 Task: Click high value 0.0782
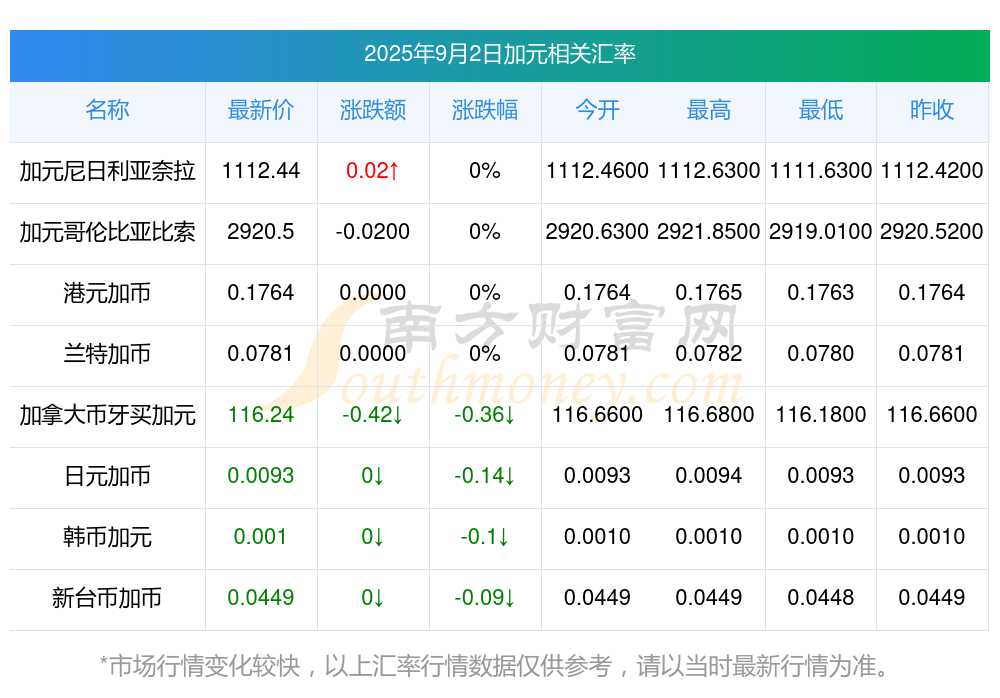click(709, 353)
